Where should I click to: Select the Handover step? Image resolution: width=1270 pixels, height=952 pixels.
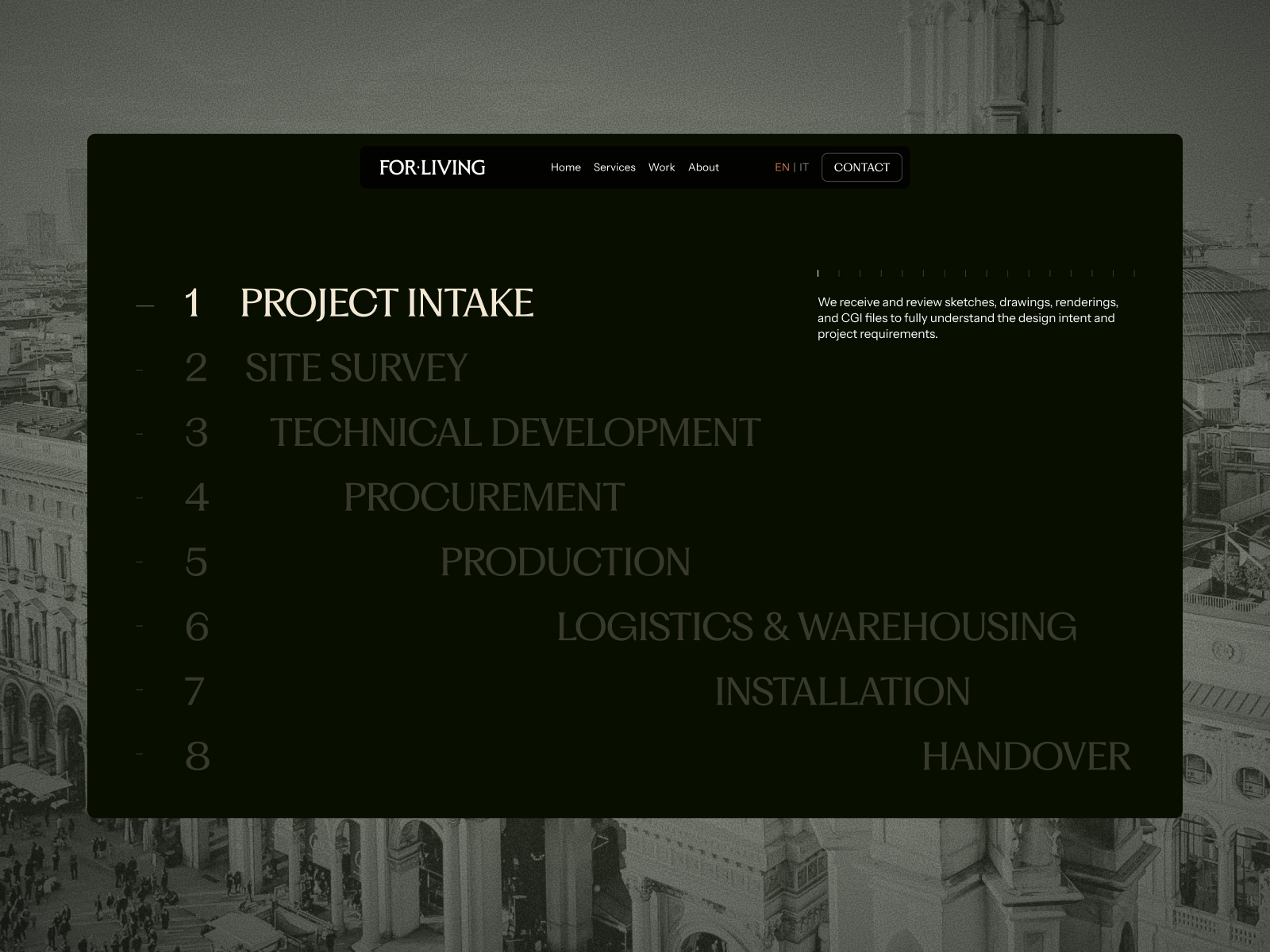coord(1026,757)
